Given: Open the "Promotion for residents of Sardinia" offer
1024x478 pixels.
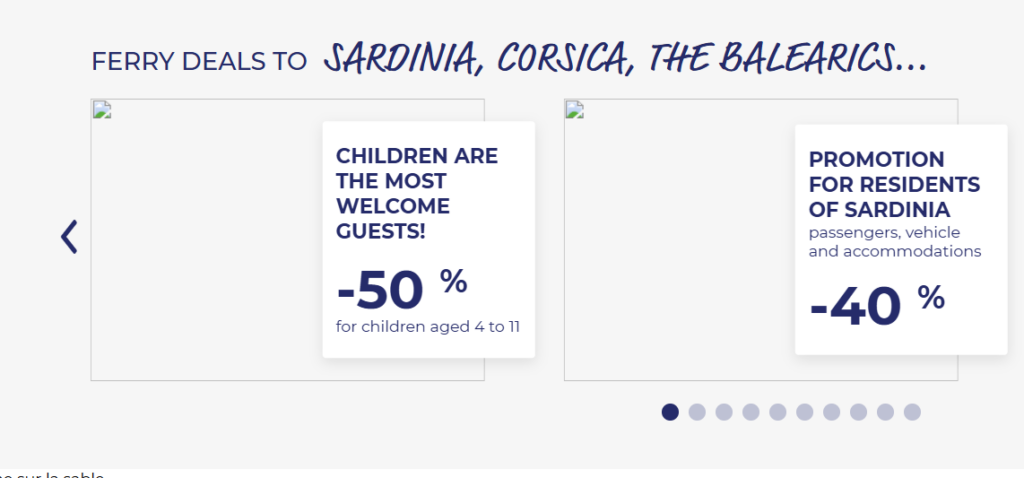Looking at the screenshot, I should coord(893,185).
